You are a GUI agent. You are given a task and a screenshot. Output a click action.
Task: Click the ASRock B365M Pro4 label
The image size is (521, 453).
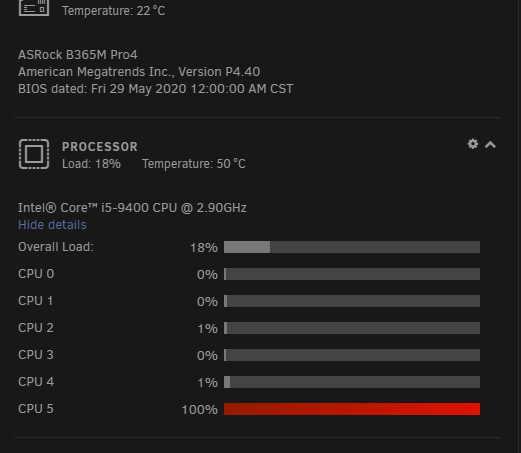point(78,55)
